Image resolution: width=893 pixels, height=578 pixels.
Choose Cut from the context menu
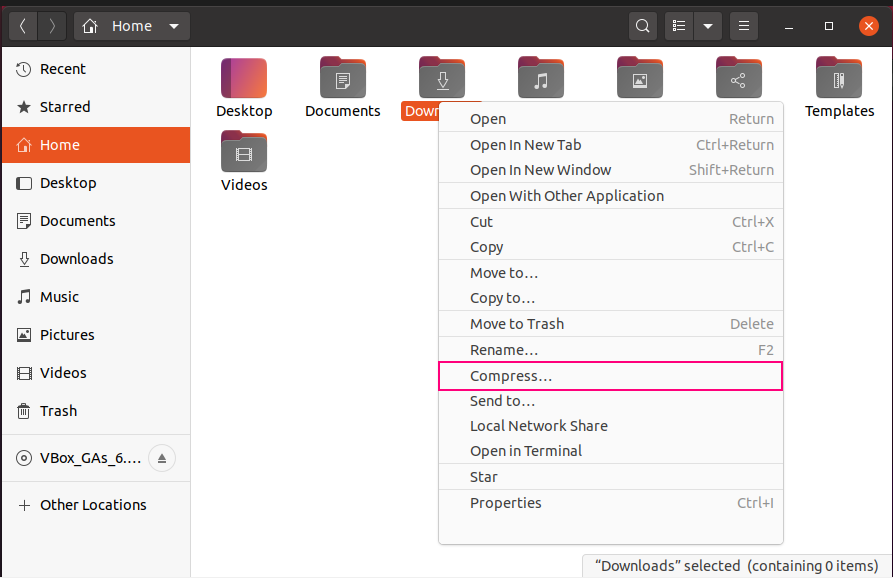pos(611,222)
